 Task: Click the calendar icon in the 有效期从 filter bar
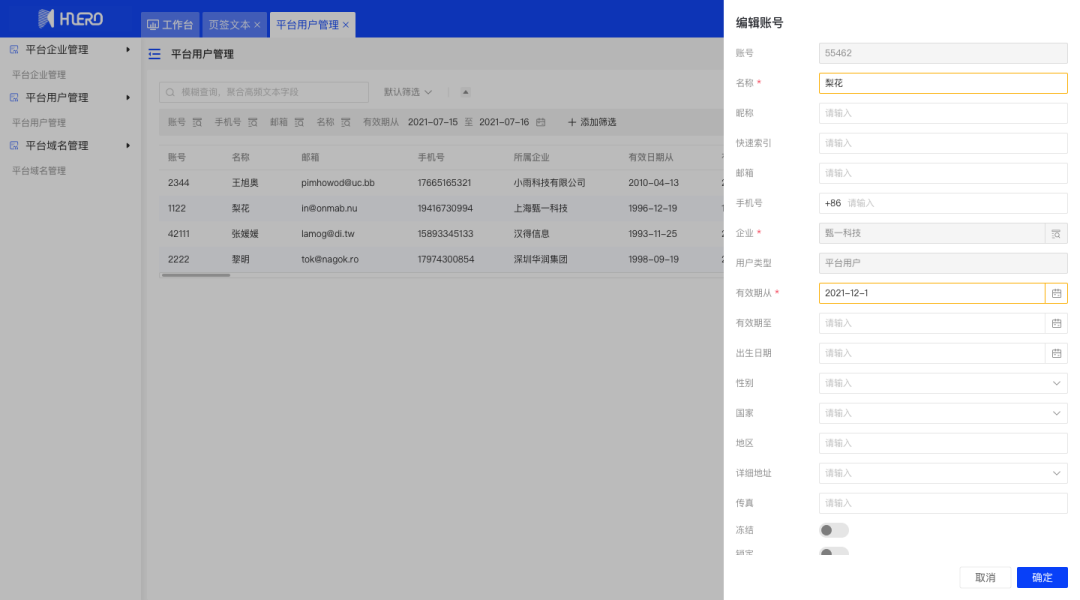point(541,122)
